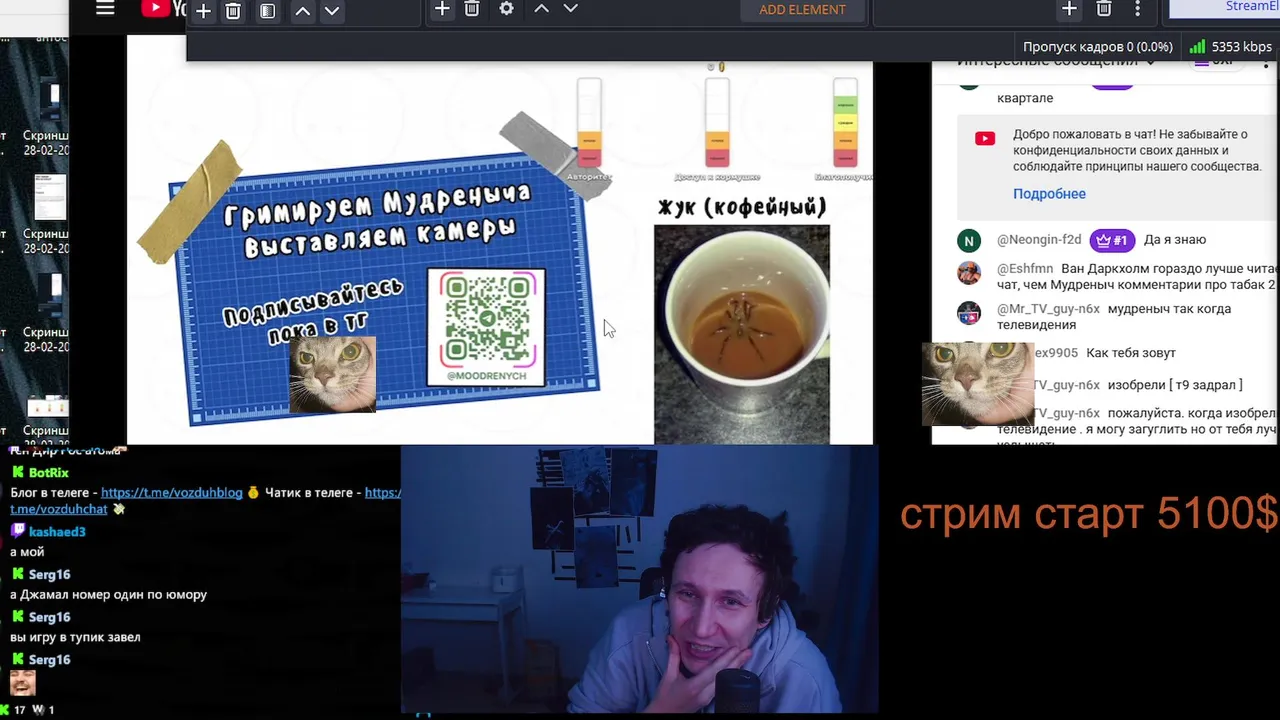Click the plus icon beside the YouTube logo
Viewport: 1280px width, 720px height.
tap(203, 11)
